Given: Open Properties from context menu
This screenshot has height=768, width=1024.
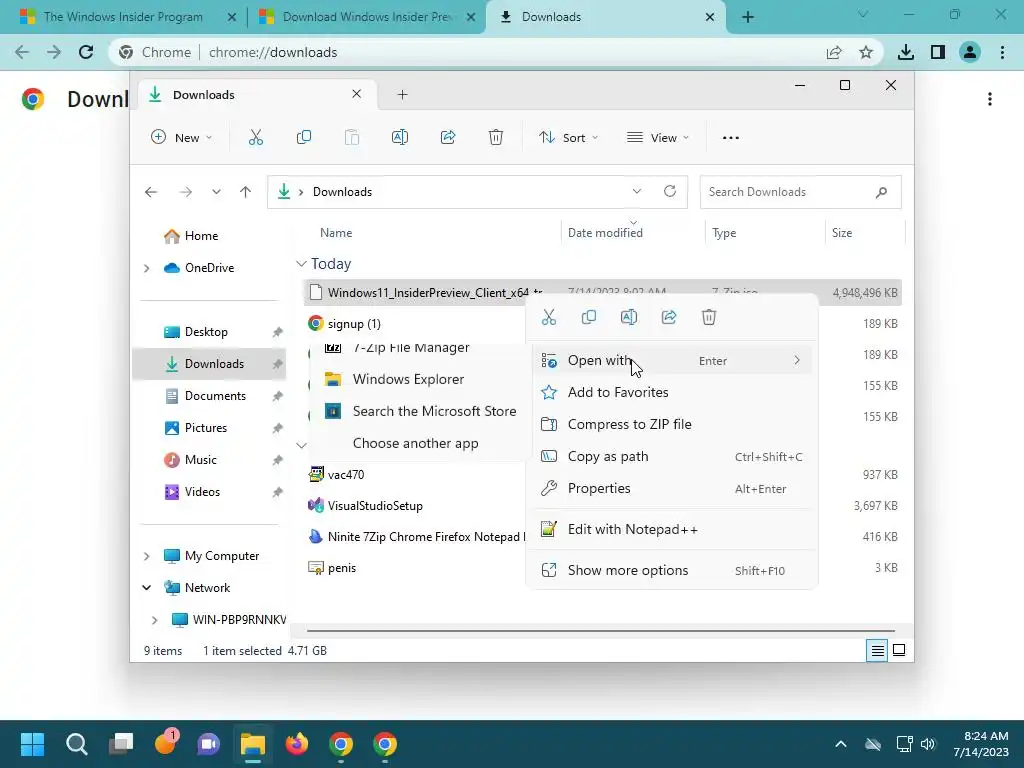Looking at the screenshot, I should point(671,488).
